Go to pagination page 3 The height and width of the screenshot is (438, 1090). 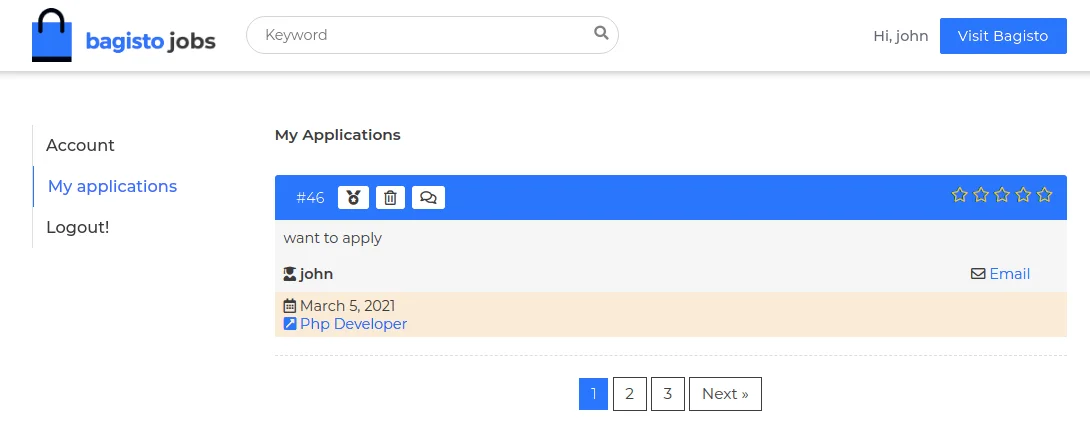pyautogui.click(x=668, y=394)
